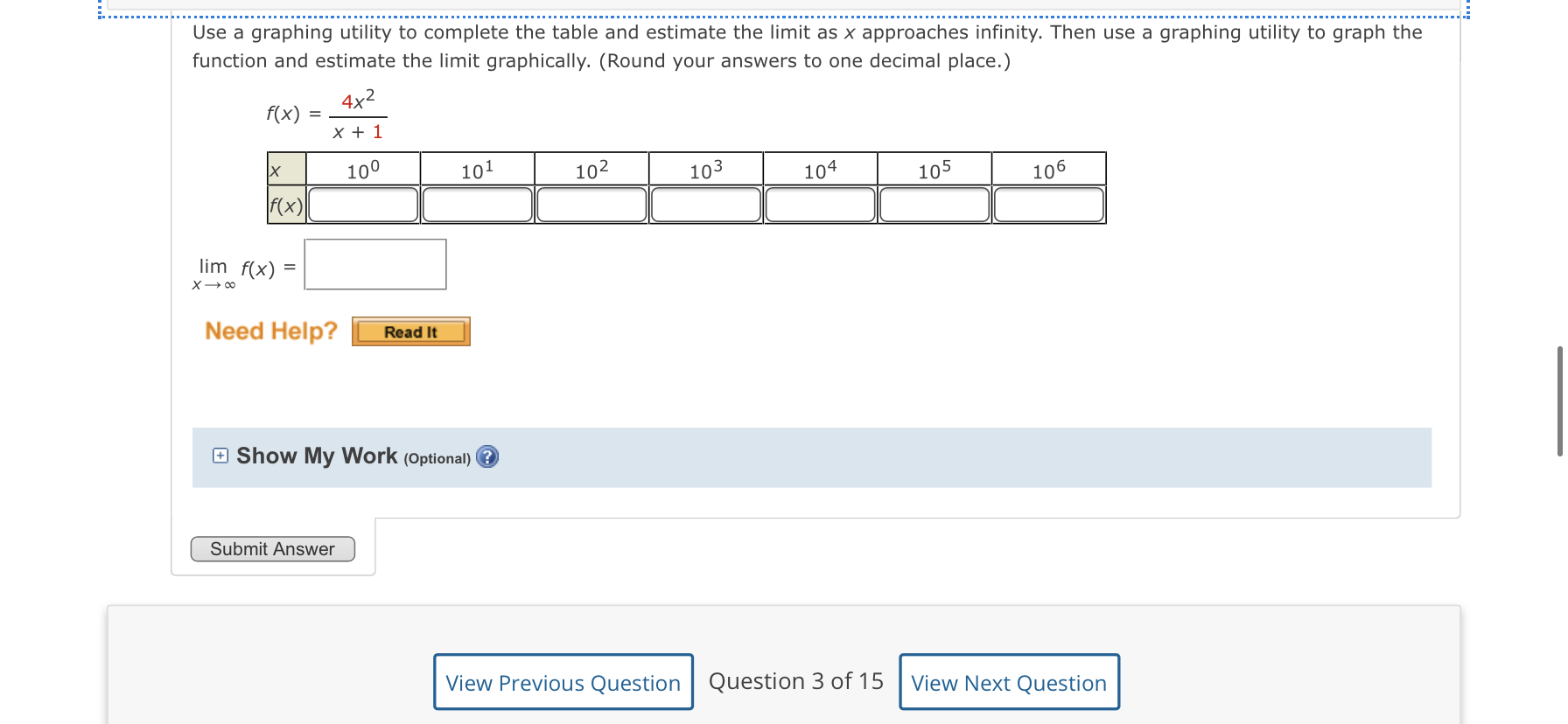
Task: Click the Question 3 of 15 label
Action: tap(795, 681)
